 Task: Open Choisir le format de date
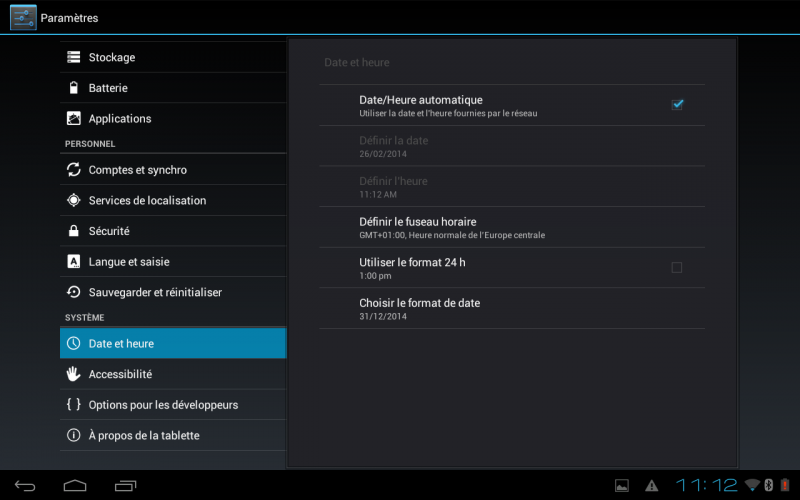(512, 308)
